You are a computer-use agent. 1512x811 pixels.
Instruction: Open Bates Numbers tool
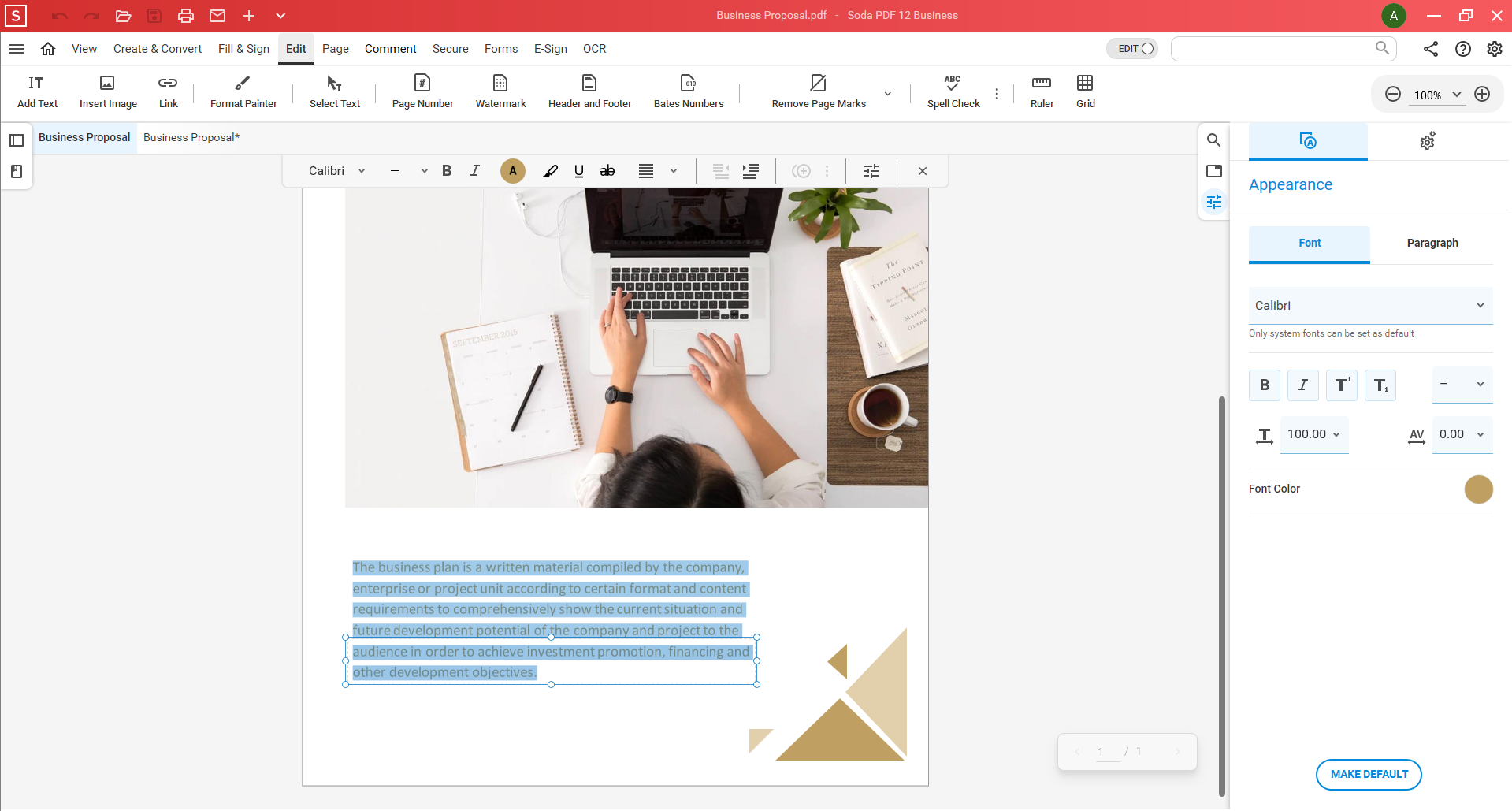pos(689,92)
